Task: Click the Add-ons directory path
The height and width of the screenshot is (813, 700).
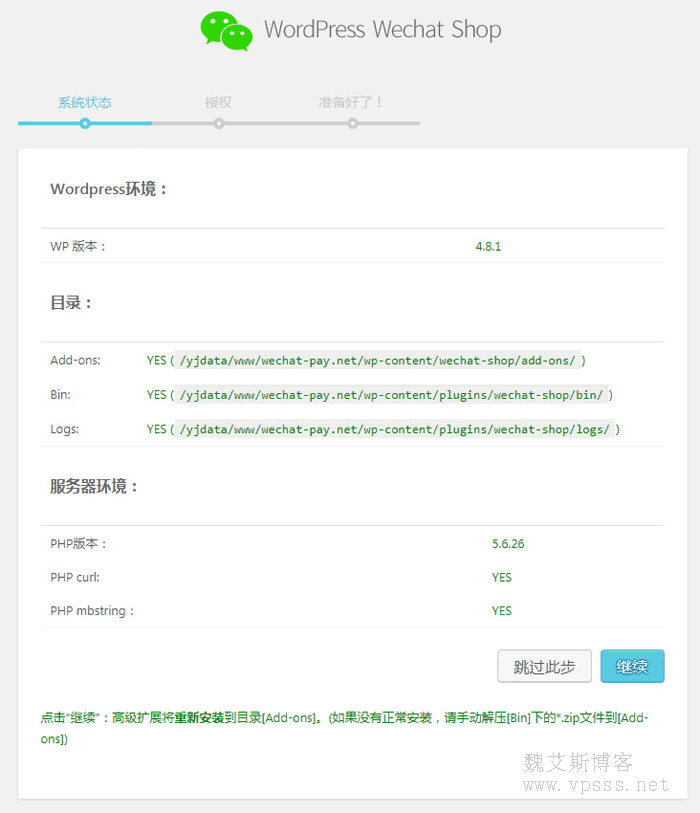Action: pos(377,360)
